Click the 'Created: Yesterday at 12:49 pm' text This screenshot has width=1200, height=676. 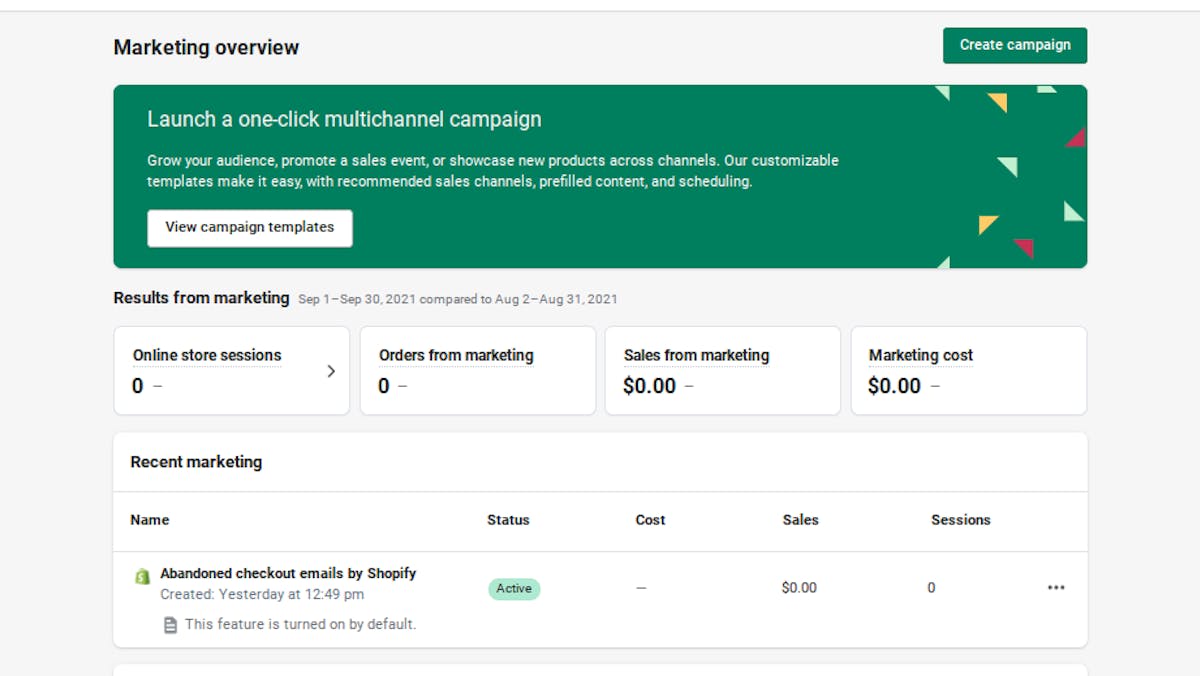point(262,594)
